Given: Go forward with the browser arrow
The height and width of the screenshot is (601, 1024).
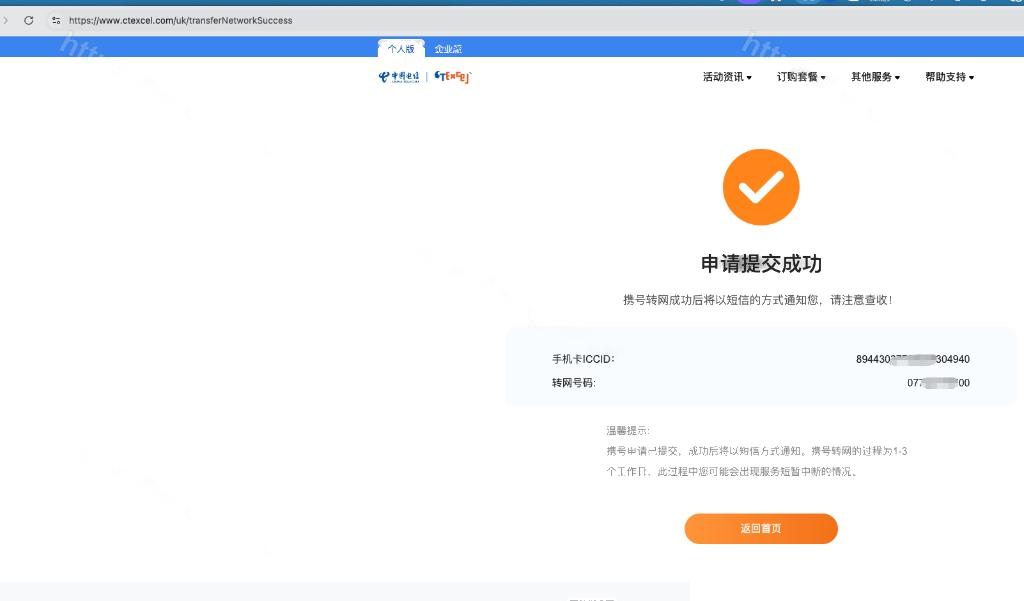Looking at the screenshot, I should click(6, 20).
